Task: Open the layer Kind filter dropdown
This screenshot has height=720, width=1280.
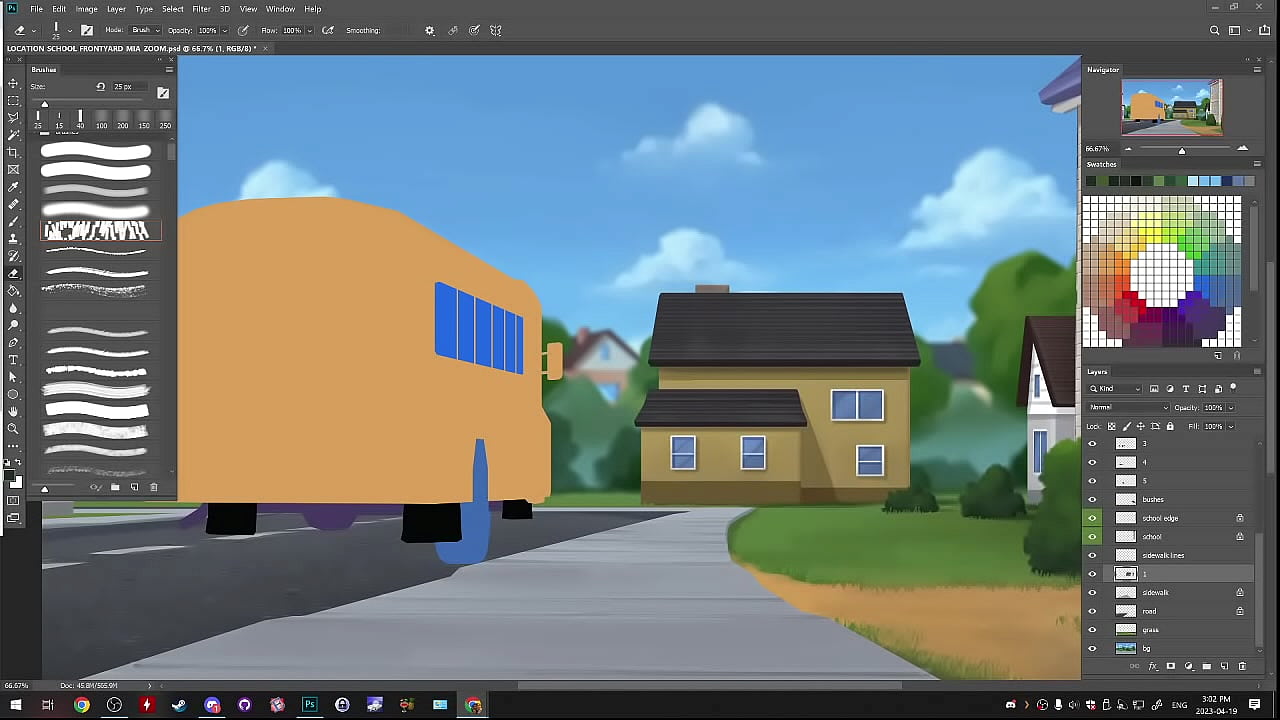Action: (1116, 388)
